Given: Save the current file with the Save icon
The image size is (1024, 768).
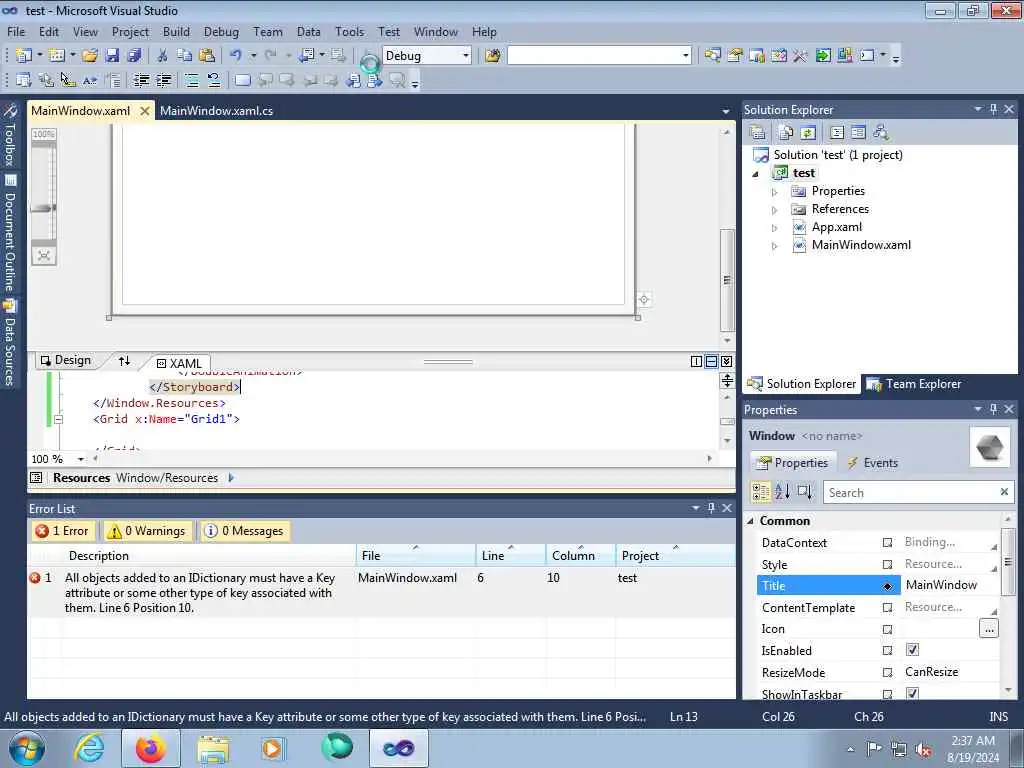Looking at the screenshot, I should (x=112, y=56).
